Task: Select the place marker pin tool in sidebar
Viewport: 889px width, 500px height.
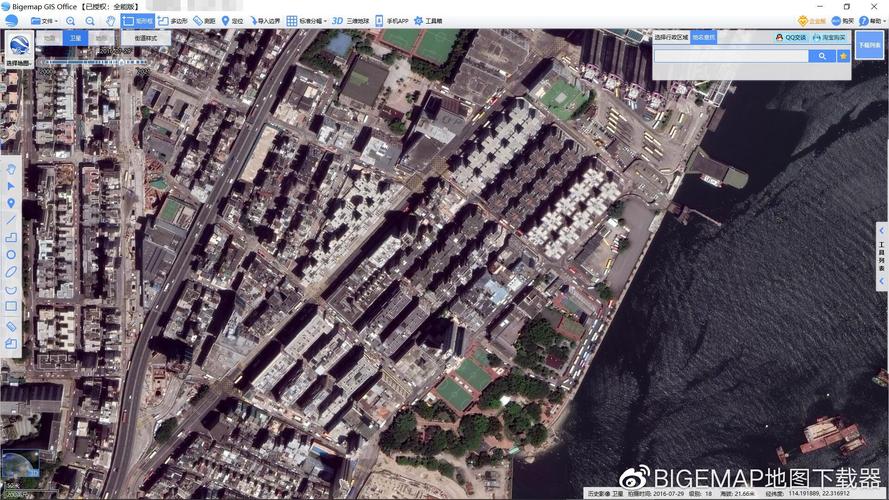Action: click(11, 203)
